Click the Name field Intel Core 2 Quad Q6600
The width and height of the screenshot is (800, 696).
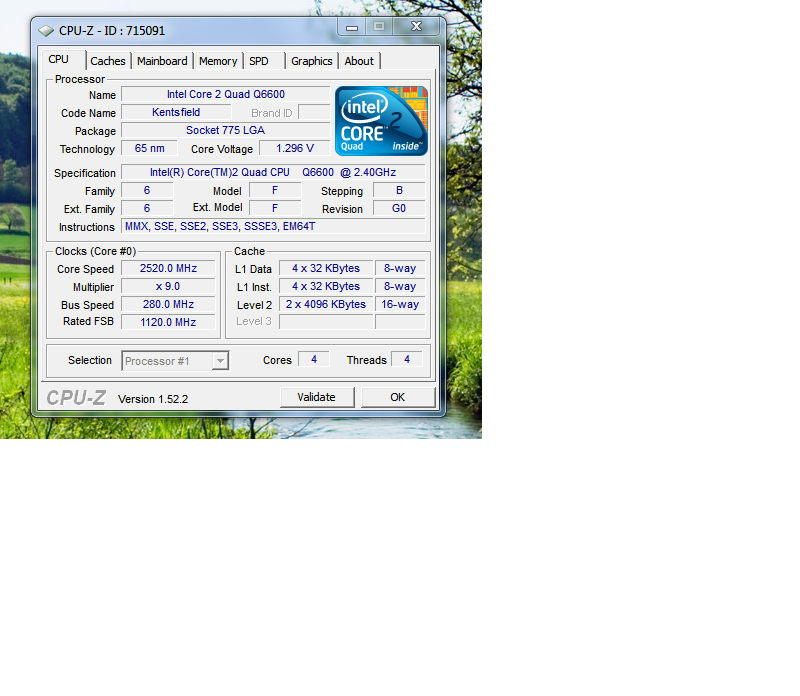click(226, 94)
